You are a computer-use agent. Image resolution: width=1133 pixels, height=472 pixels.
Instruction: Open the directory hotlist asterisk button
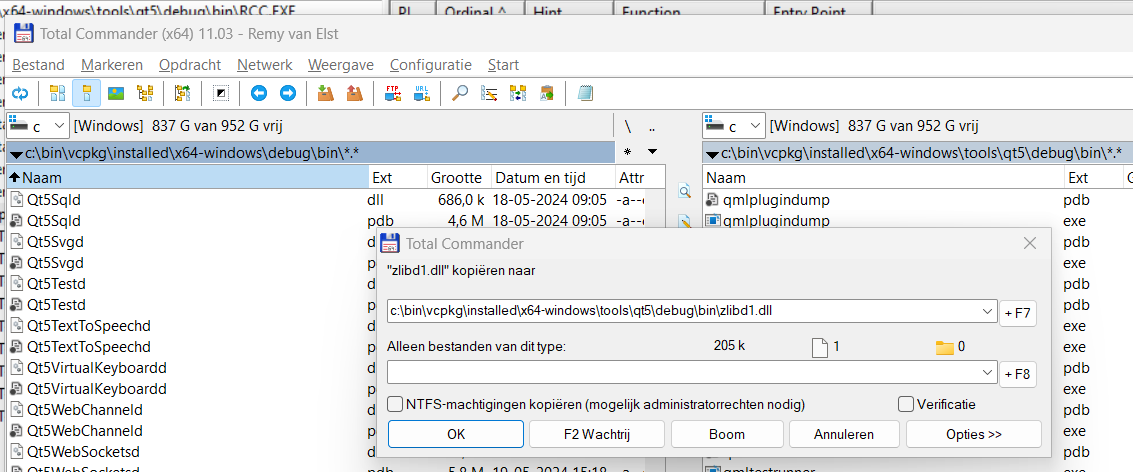627,153
